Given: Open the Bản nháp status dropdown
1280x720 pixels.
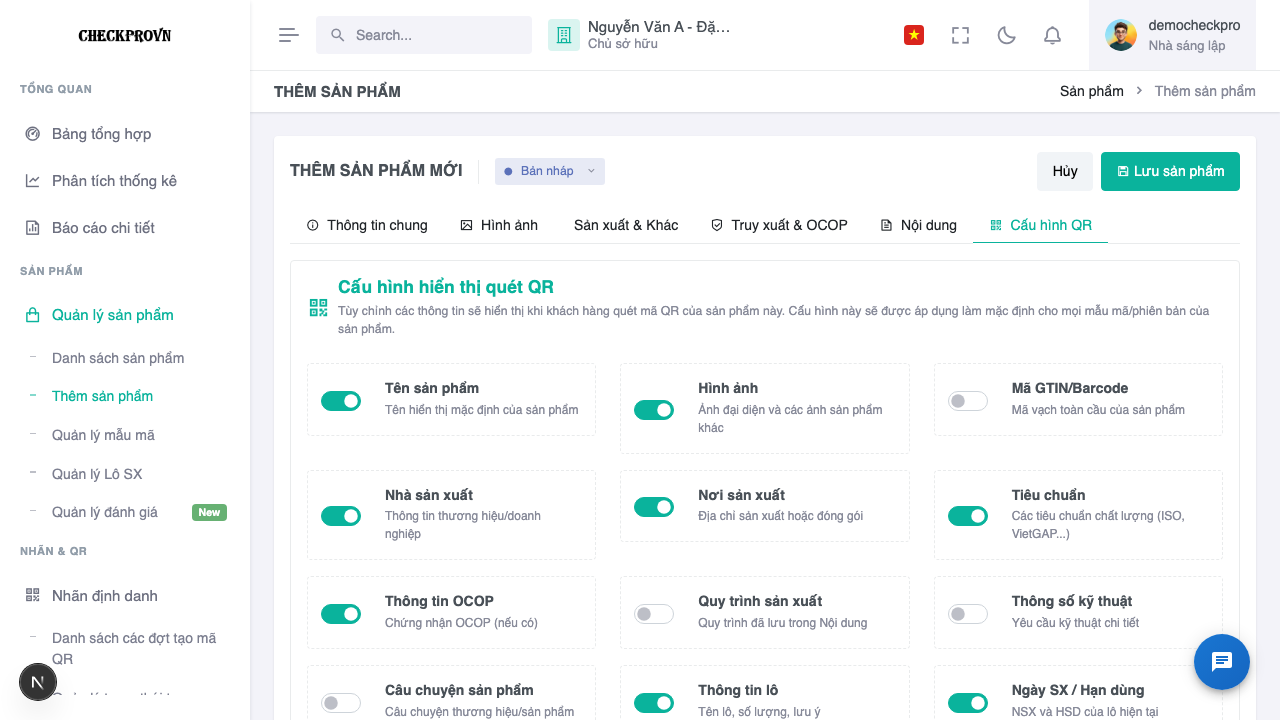Looking at the screenshot, I should [550, 171].
